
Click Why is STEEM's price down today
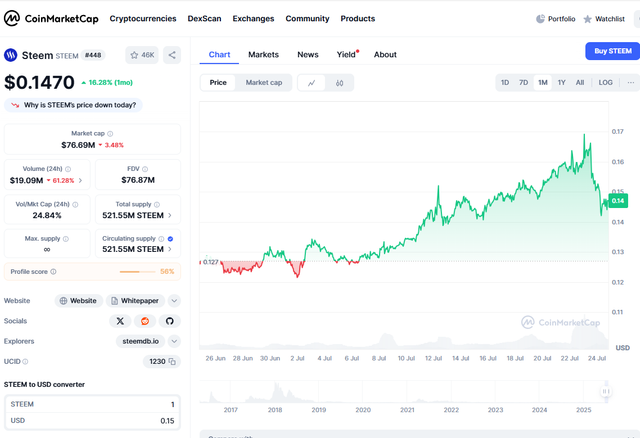(73, 105)
